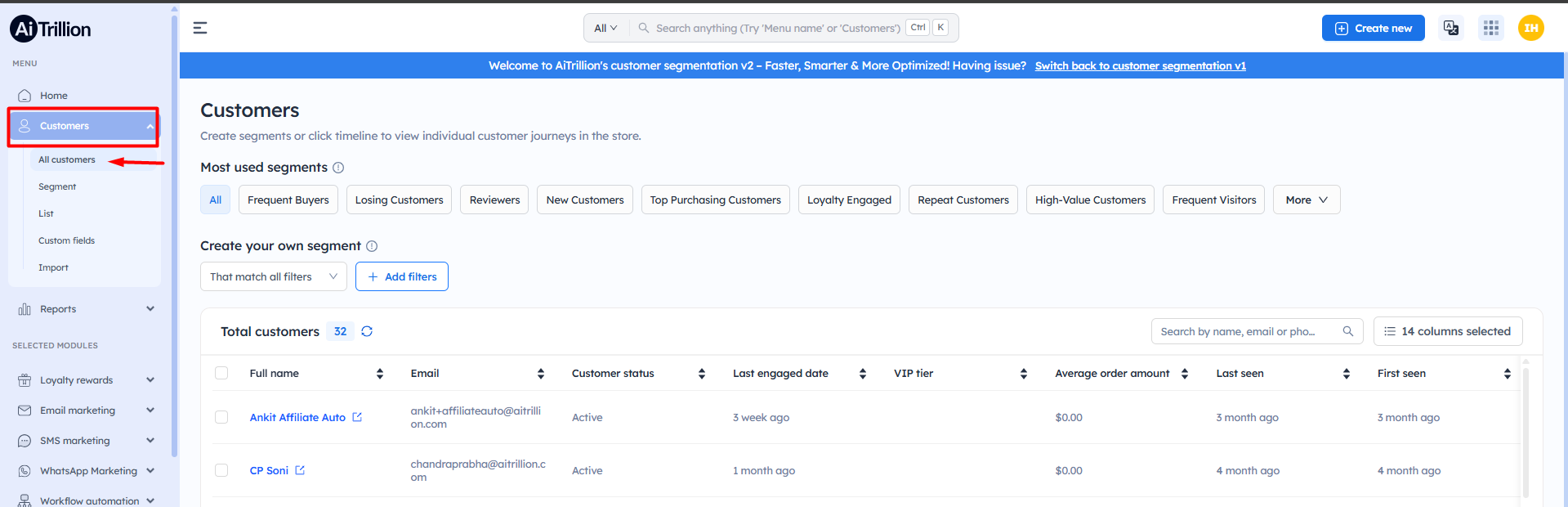Select Frequent Visitors segment

(1214, 200)
